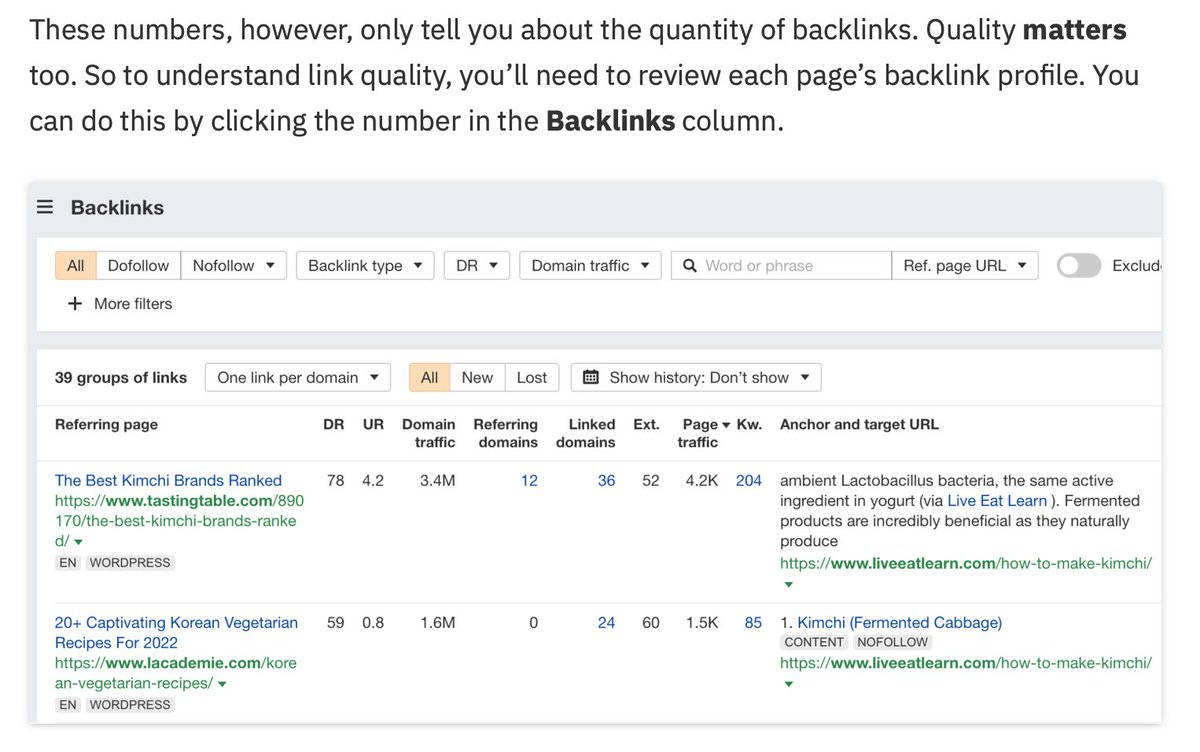Expand the liveeatlearn.com target URL caret
The image size is (1200, 752).
(x=788, y=584)
